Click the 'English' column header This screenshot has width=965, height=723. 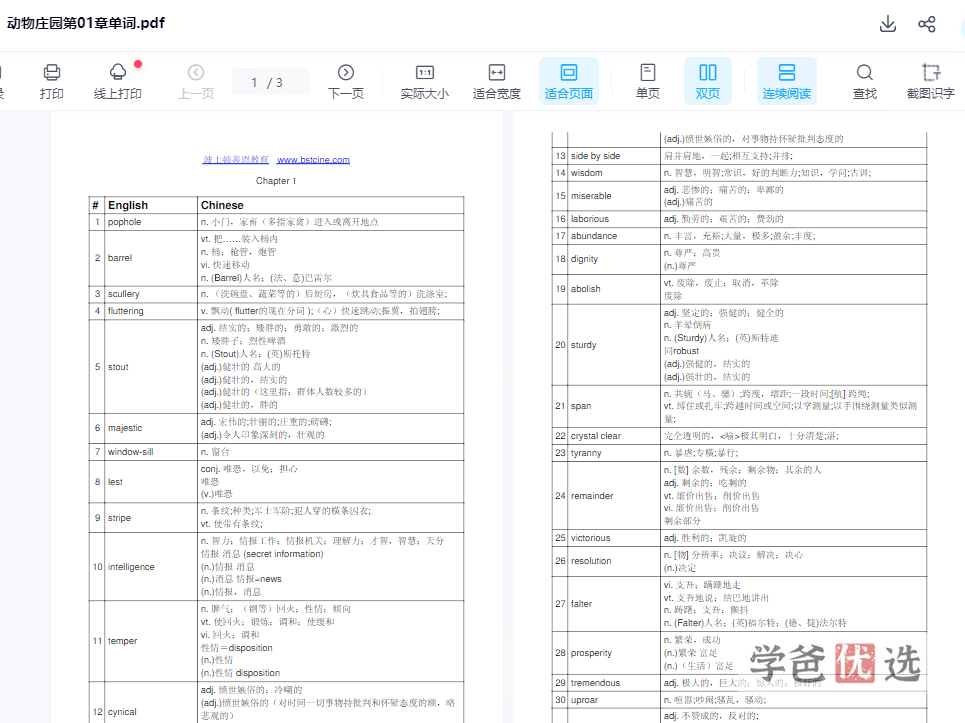click(128, 205)
